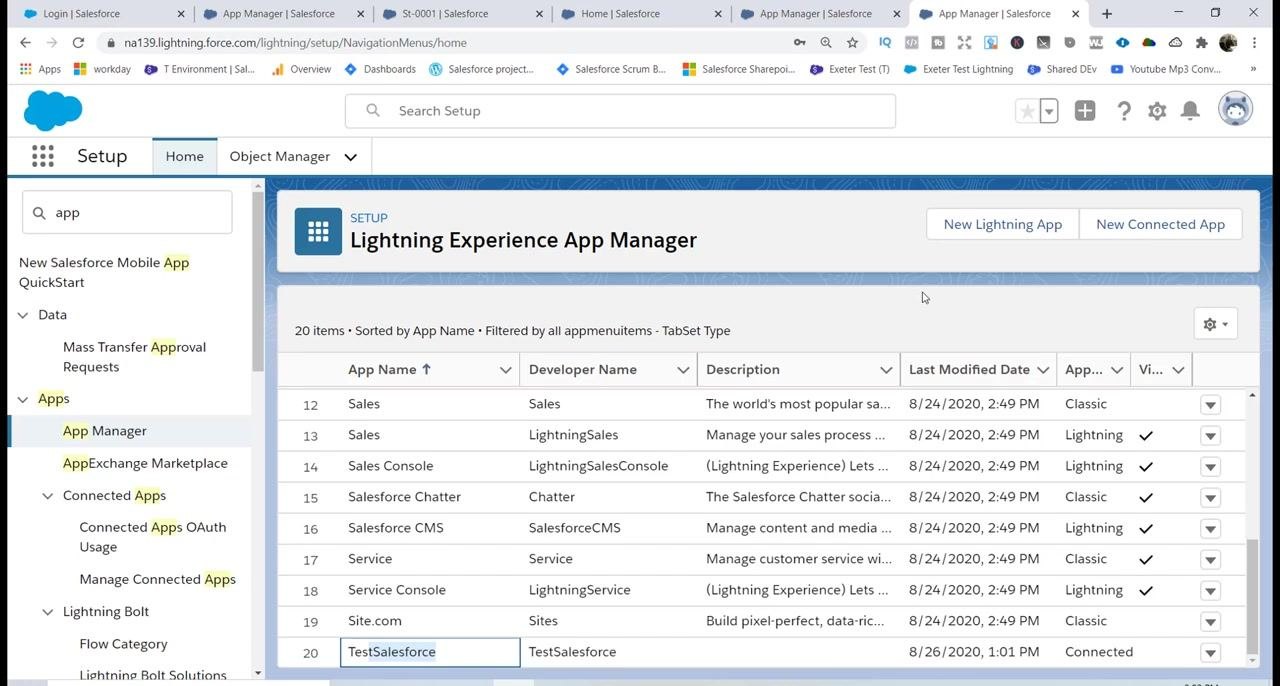1280x686 pixels.
Task: Open App Name column menu chevron
Action: [505, 370]
